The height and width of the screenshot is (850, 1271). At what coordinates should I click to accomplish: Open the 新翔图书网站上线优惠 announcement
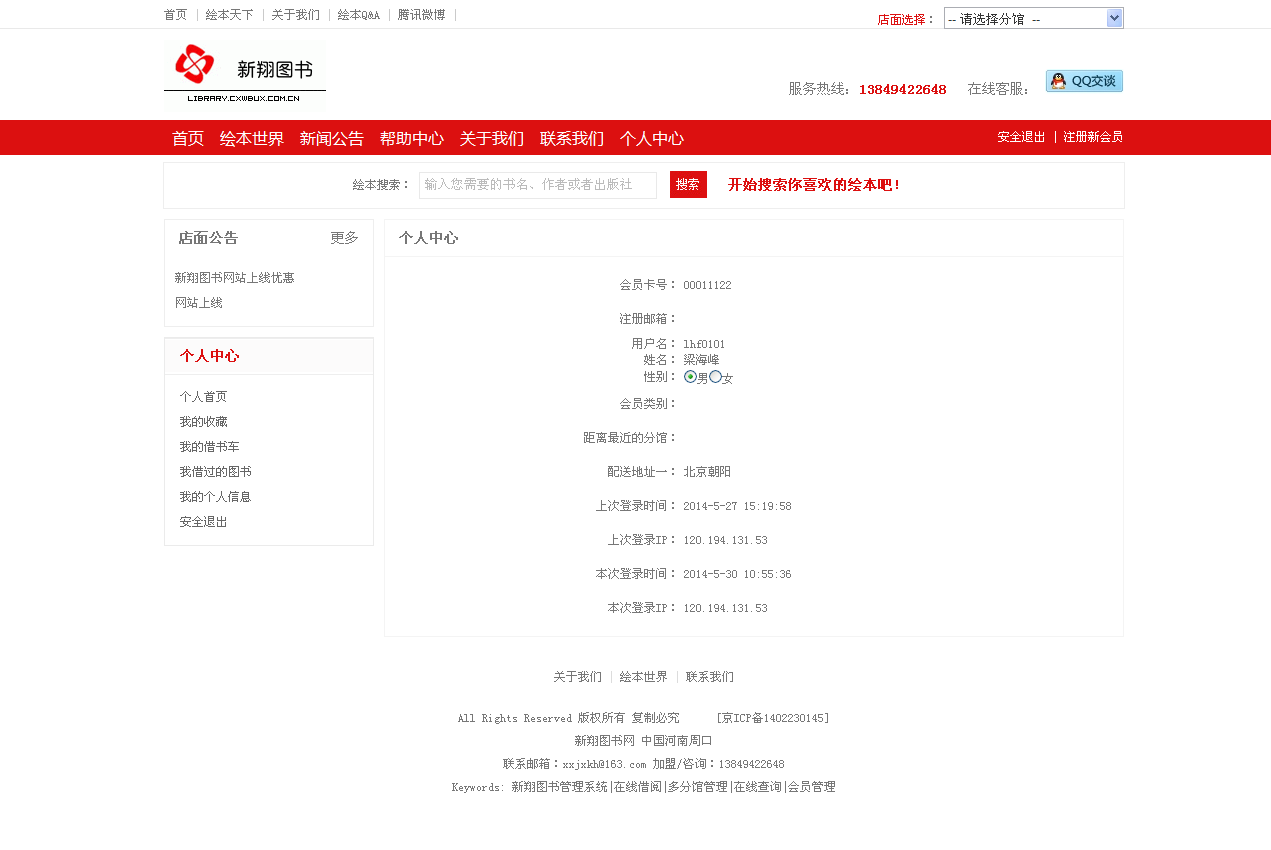tap(234, 278)
